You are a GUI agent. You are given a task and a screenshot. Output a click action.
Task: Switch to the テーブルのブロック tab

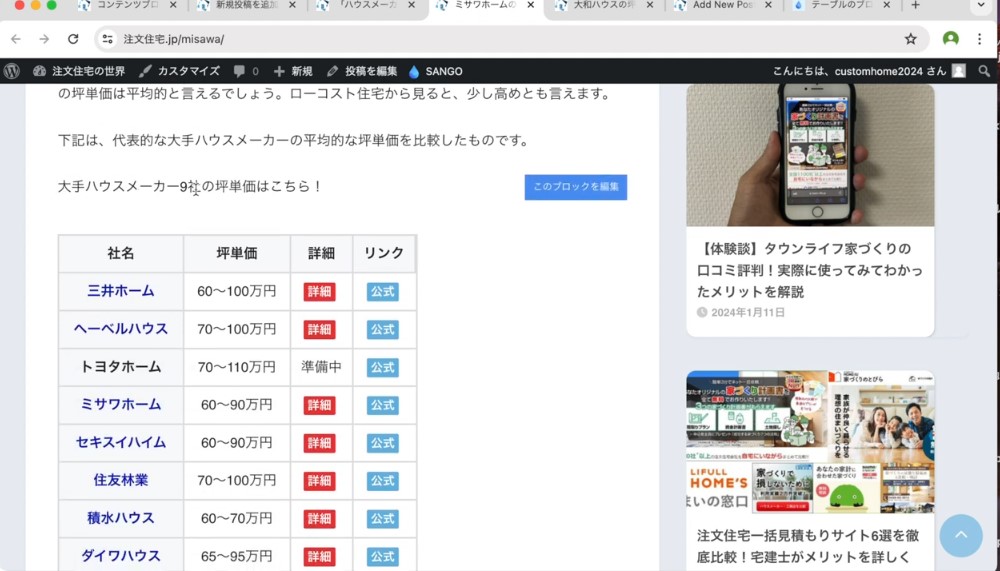(841, 5)
